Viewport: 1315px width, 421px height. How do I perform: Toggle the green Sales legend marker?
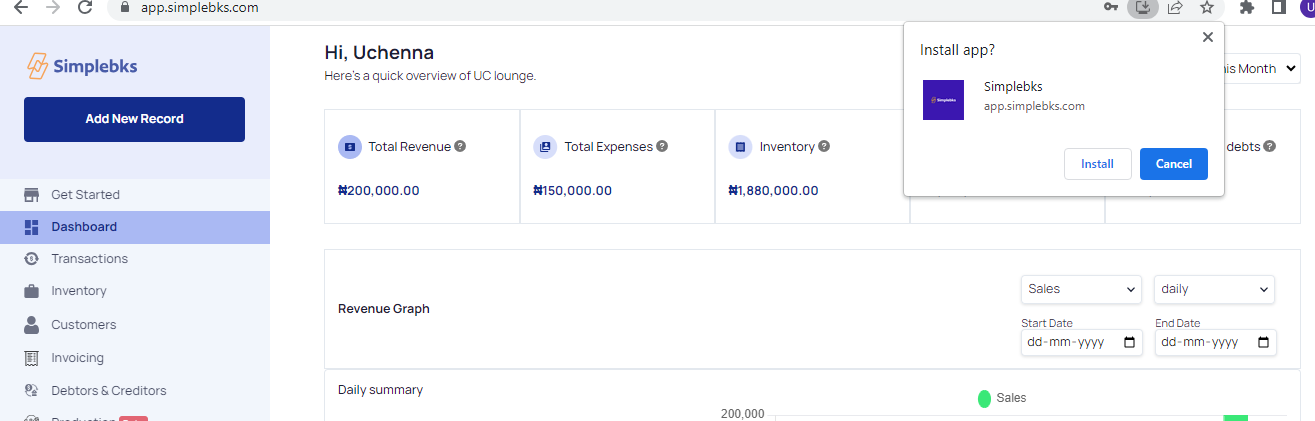(984, 399)
